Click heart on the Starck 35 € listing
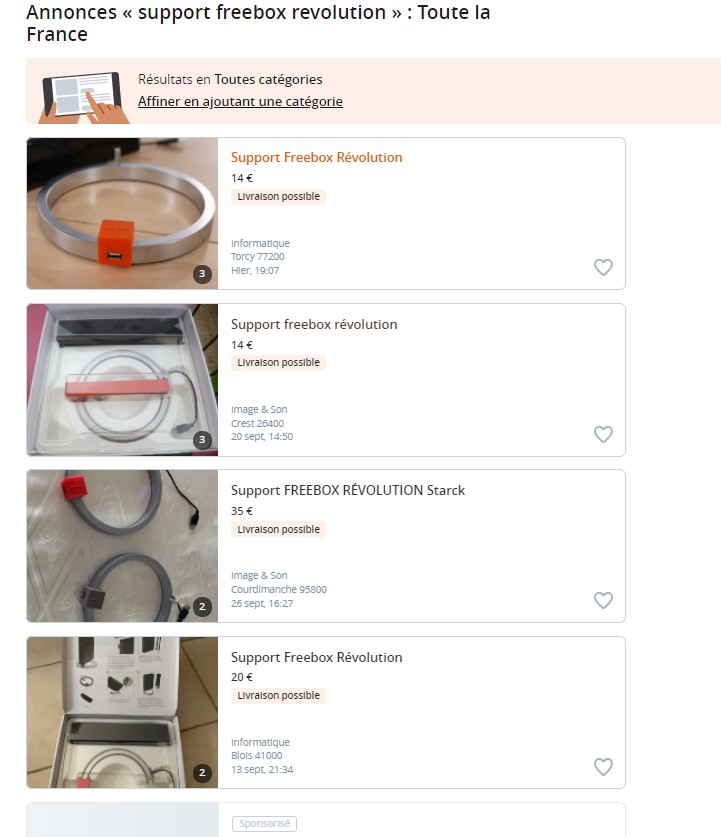The width and height of the screenshot is (721, 837). [x=603, y=600]
